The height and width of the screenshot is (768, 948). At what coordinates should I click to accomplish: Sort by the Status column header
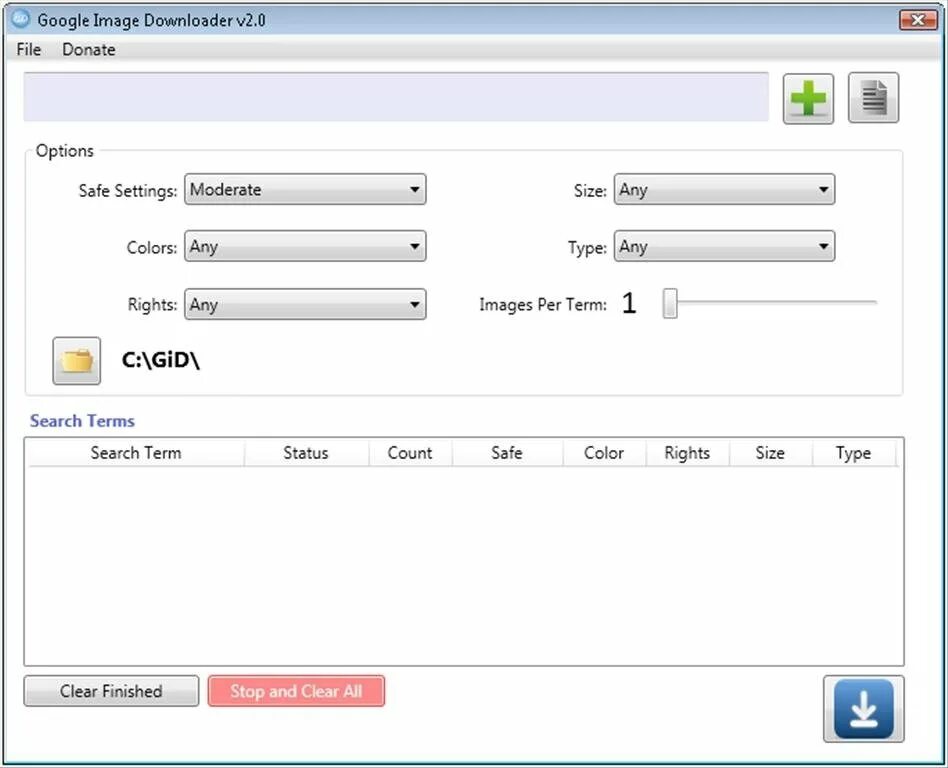pyautogui.click(x=307, y=453)
